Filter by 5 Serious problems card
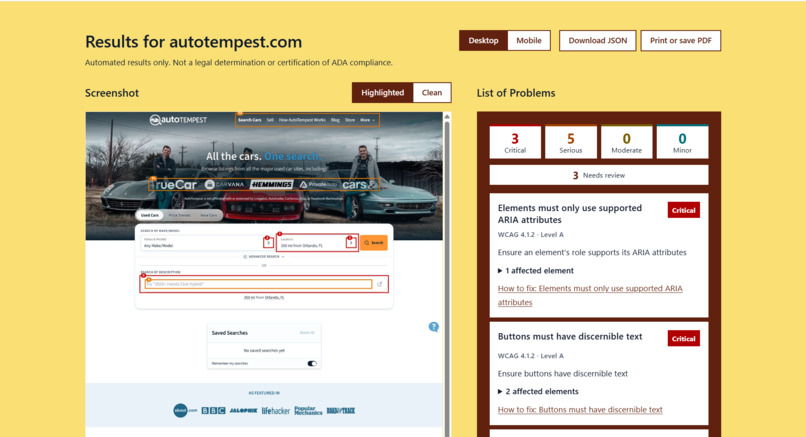The image size is (806, 437). point(571,142)
